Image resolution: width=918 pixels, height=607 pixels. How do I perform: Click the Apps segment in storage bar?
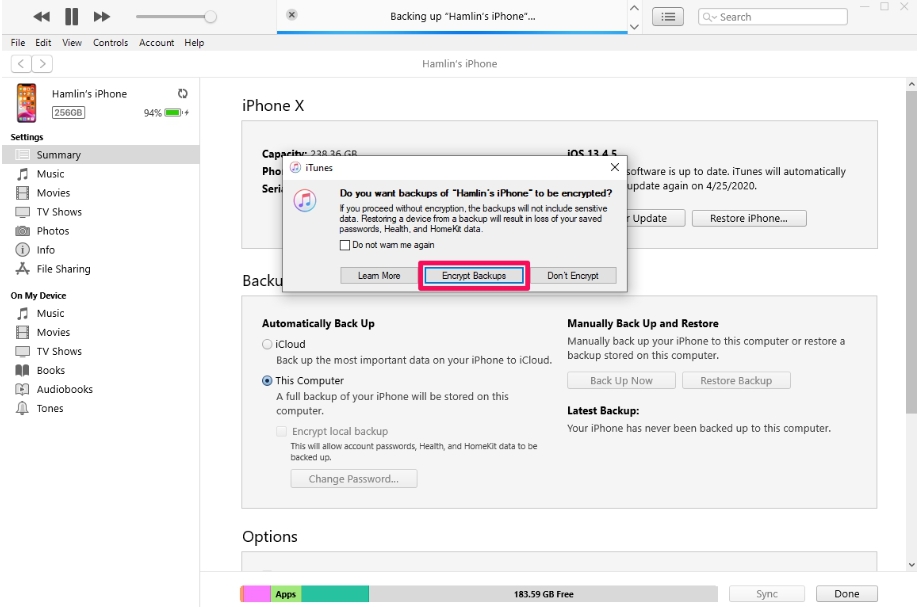point(286,594)
